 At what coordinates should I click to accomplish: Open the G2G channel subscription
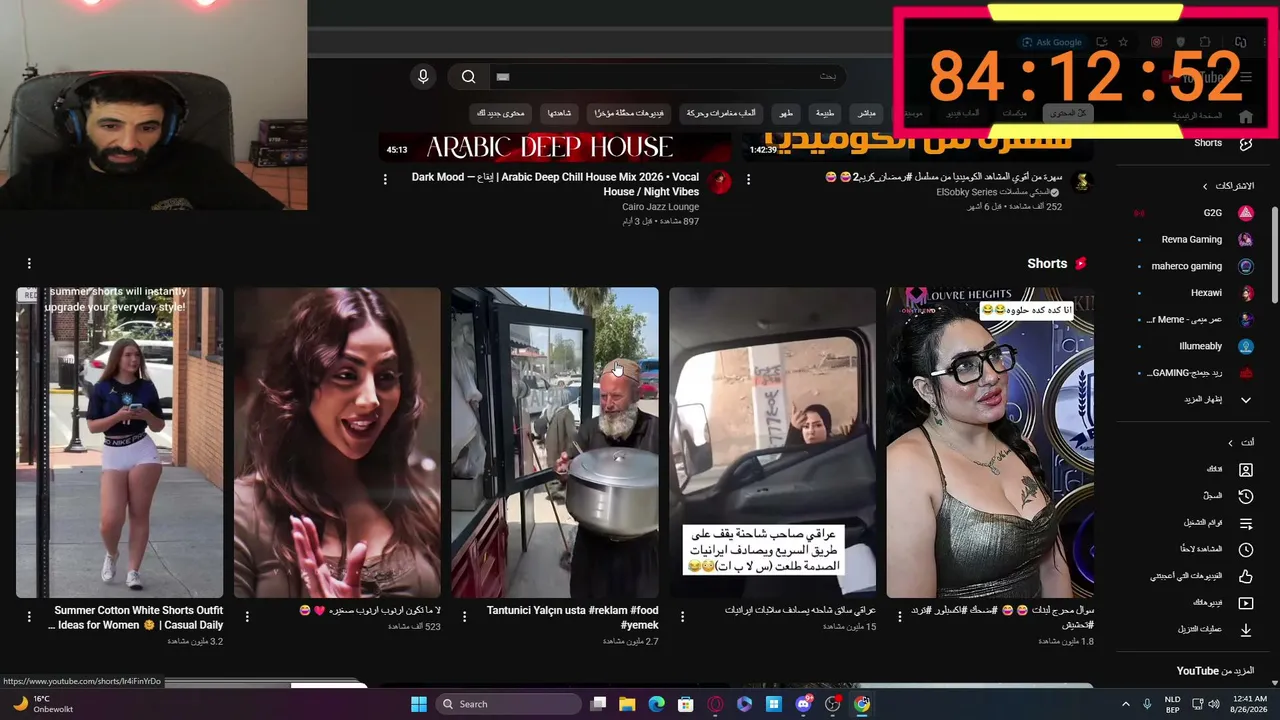click(1212, 213)
